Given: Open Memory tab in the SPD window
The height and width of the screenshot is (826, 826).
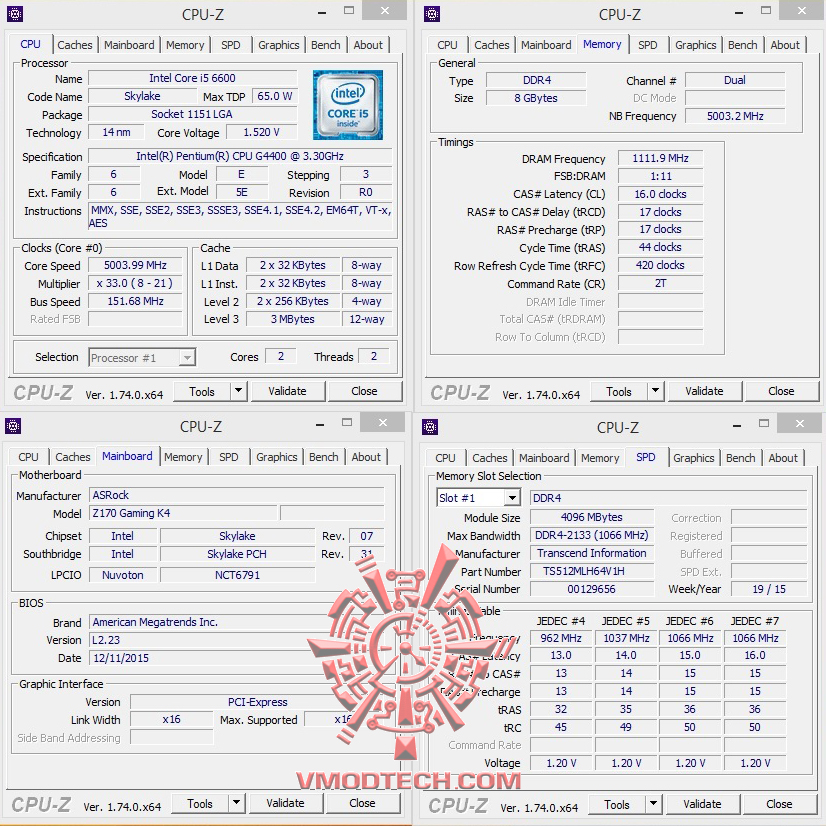Looking at the screenshot, I should [600, 458].
